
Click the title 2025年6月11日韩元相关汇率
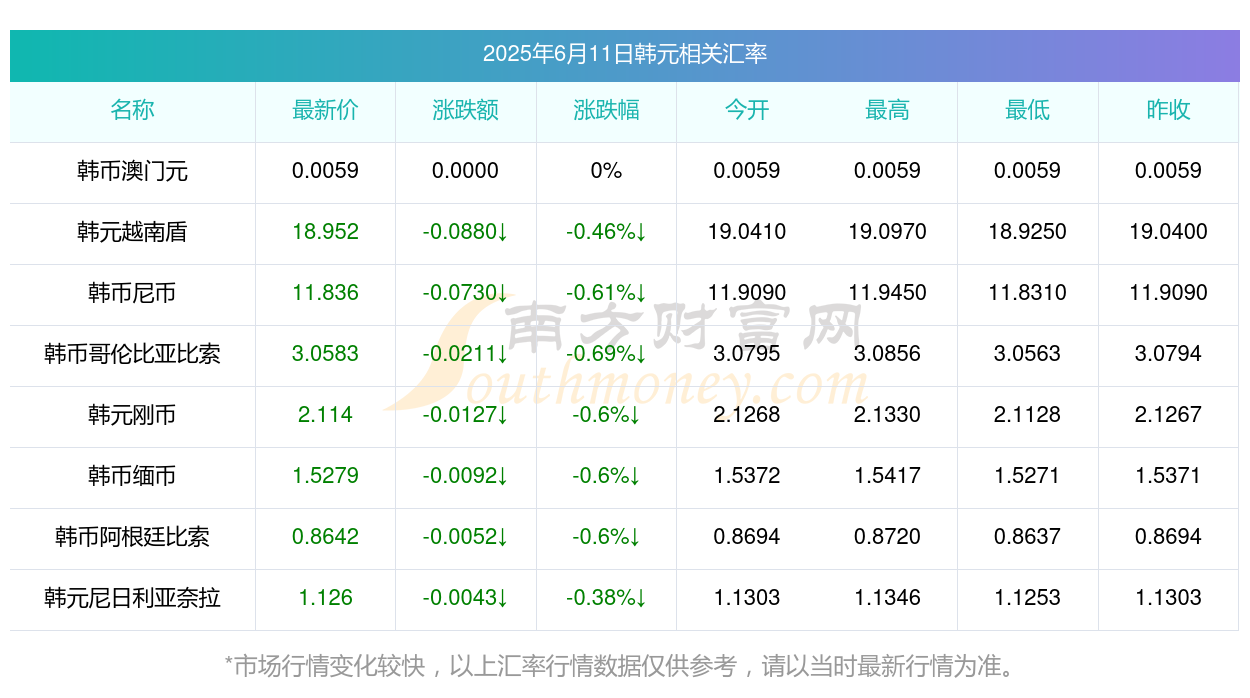click(x=625, y=54)
